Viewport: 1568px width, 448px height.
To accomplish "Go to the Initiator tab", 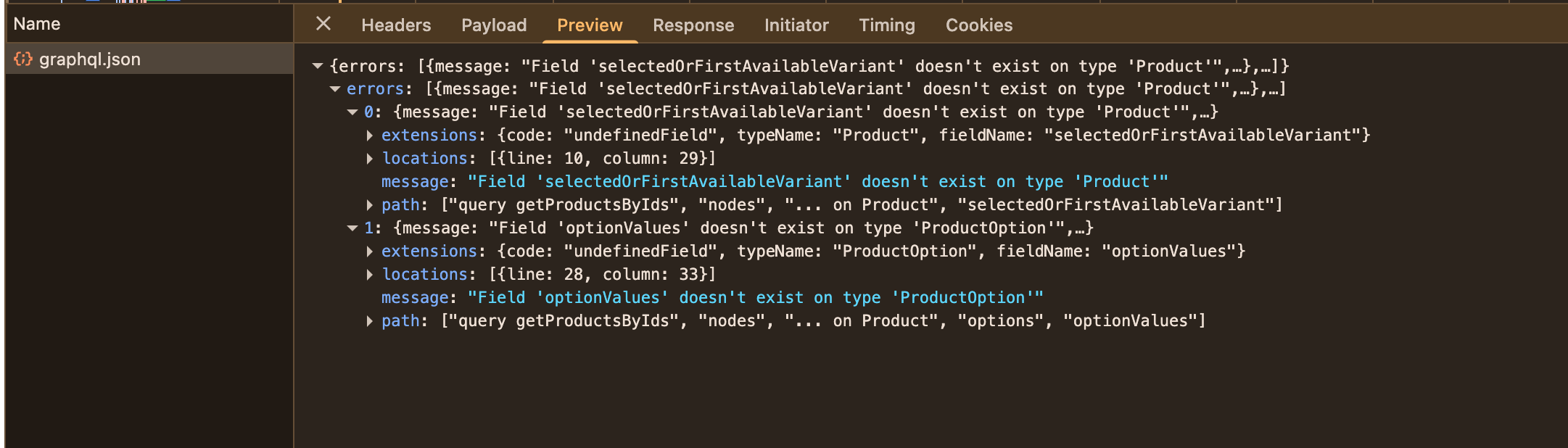I will [796, 25].
